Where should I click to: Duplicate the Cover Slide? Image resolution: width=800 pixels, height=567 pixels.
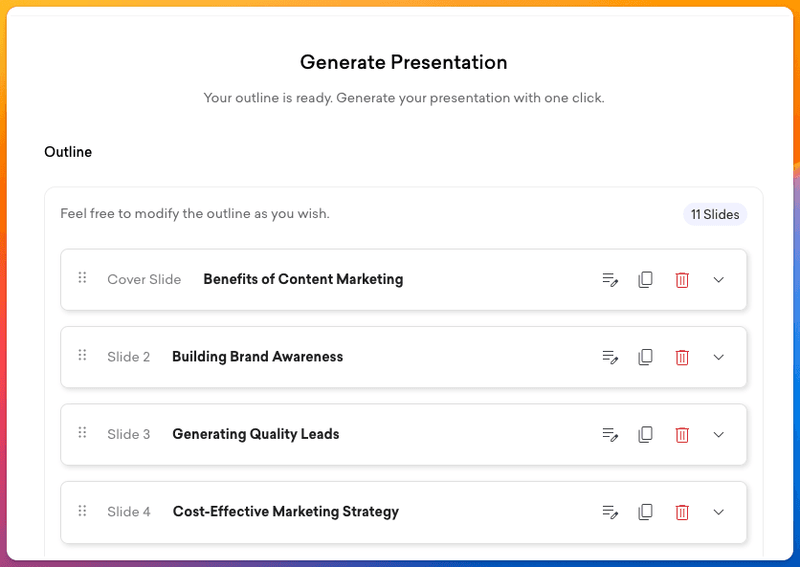pyautogui.click(x=645, y=280)
